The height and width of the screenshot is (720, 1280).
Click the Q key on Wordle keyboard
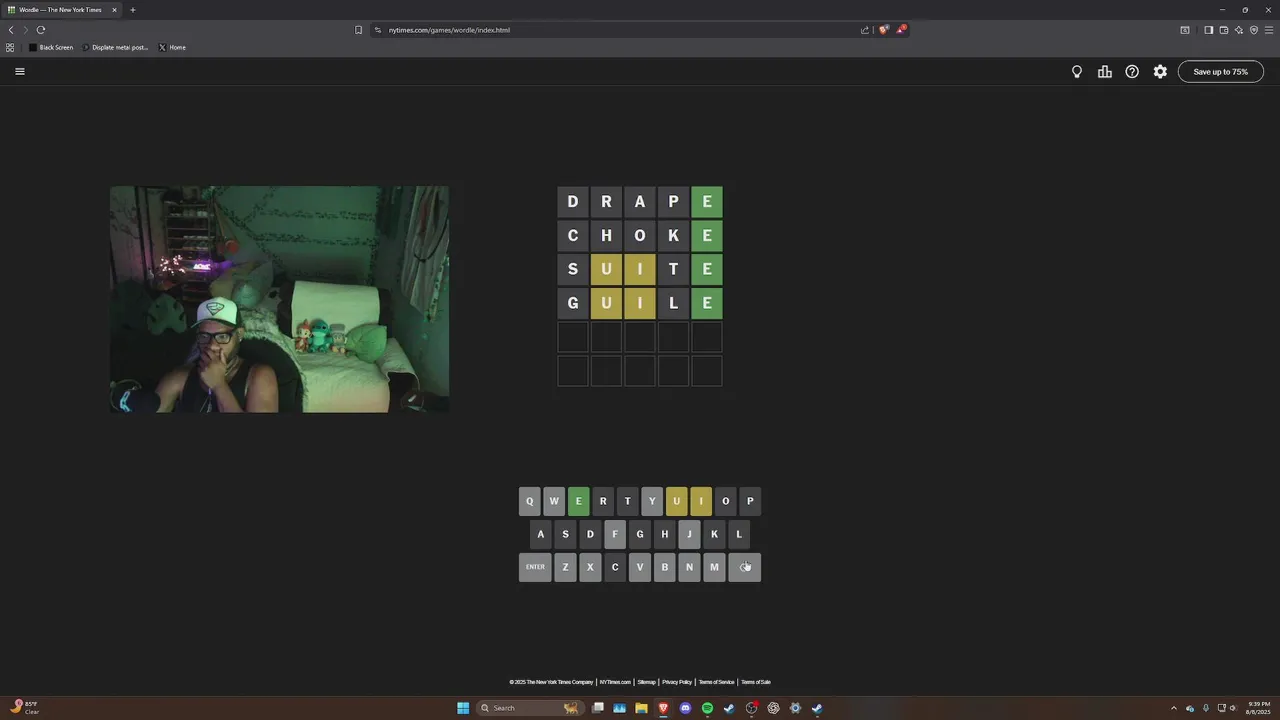[x=529, y=501]
